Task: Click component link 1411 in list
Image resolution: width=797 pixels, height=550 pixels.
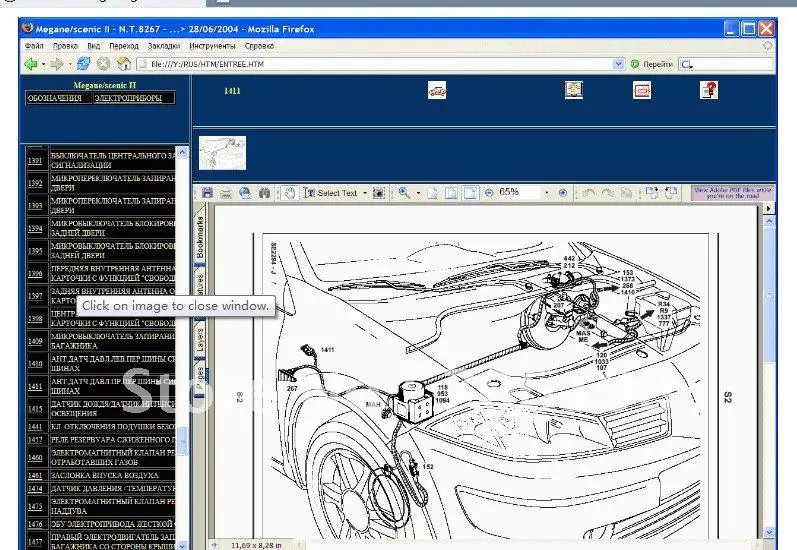Action: [x=35, y=386]
